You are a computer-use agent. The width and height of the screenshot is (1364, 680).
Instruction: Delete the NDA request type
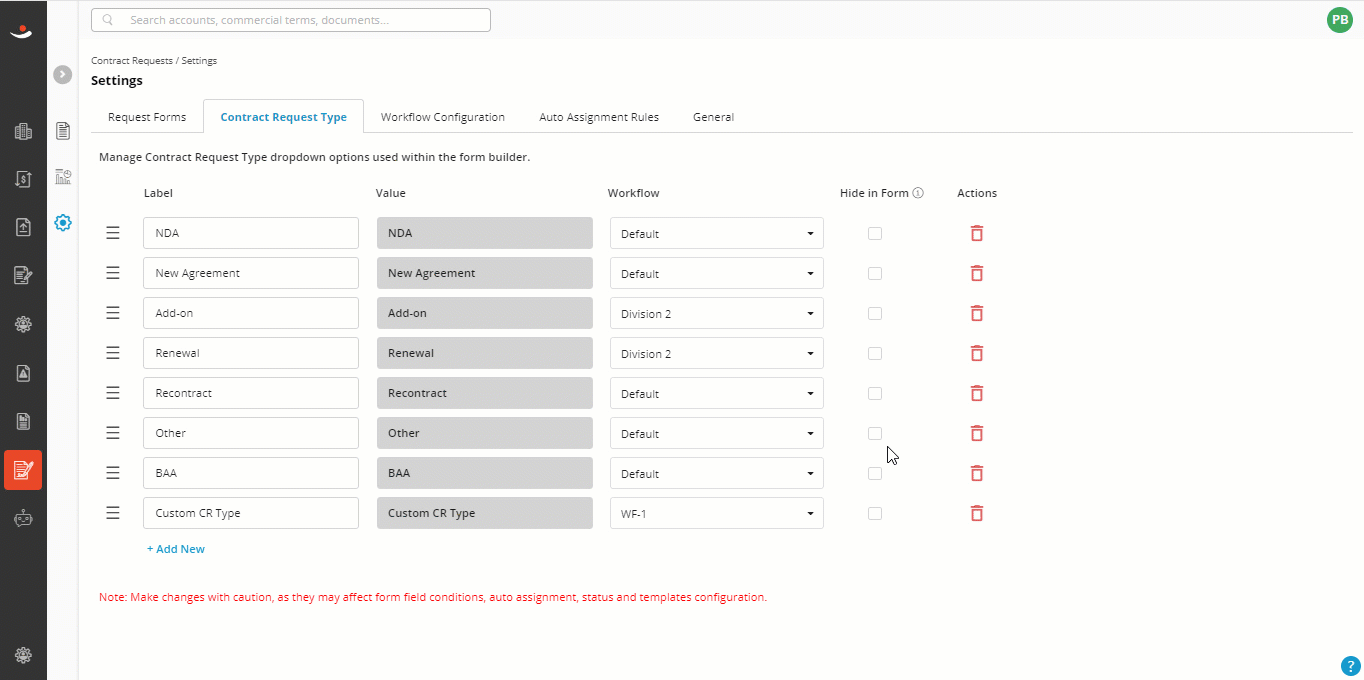(x=977, y=233)
